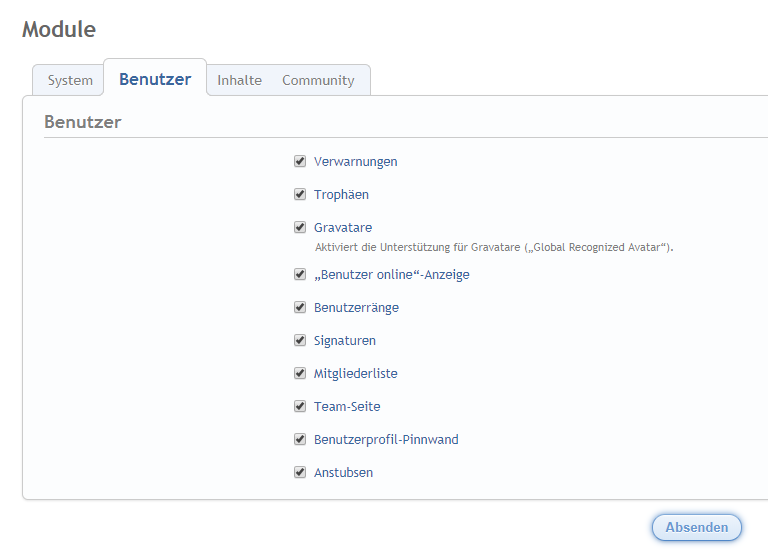Switch to the System tab
Viewport: 768px width, 553px height.
pos(70,80)
